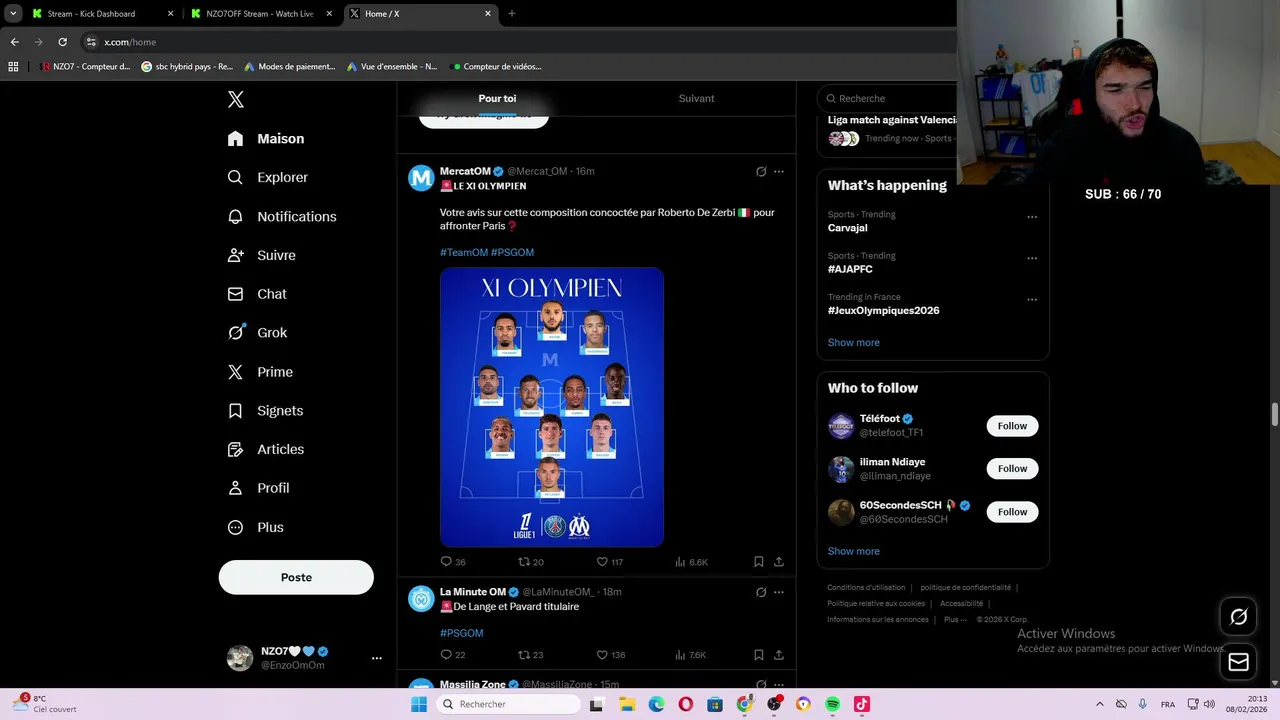Screen dimensions: 1280x720
Task: Open #TeamOM hashtag link
Action: (x=464, y=252)
